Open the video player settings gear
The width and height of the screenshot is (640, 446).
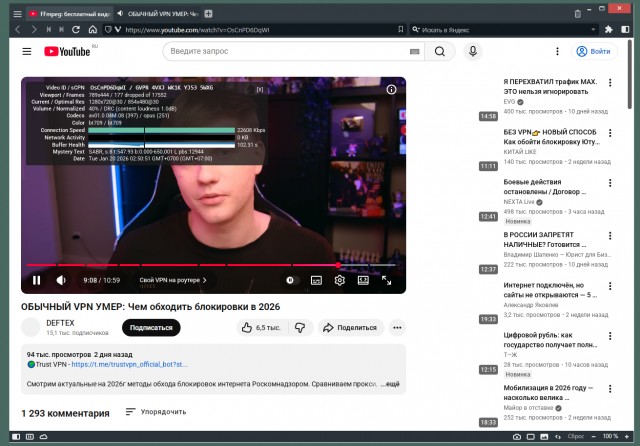click(340, 280)
